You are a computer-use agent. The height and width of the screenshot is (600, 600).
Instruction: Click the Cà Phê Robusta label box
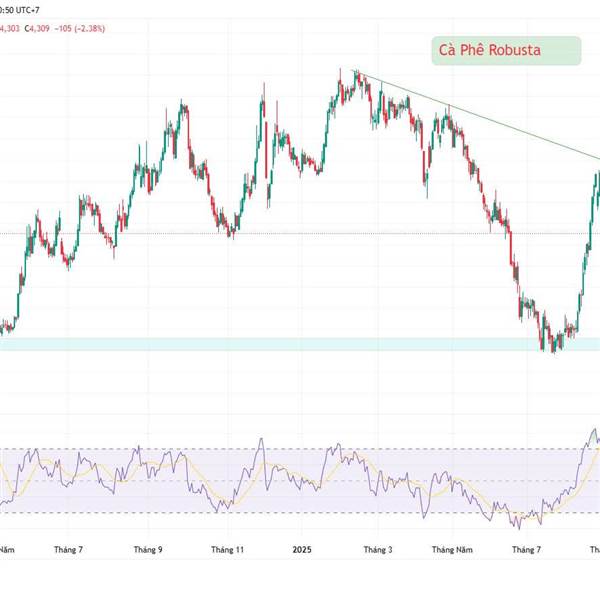(x=506, y=51)
